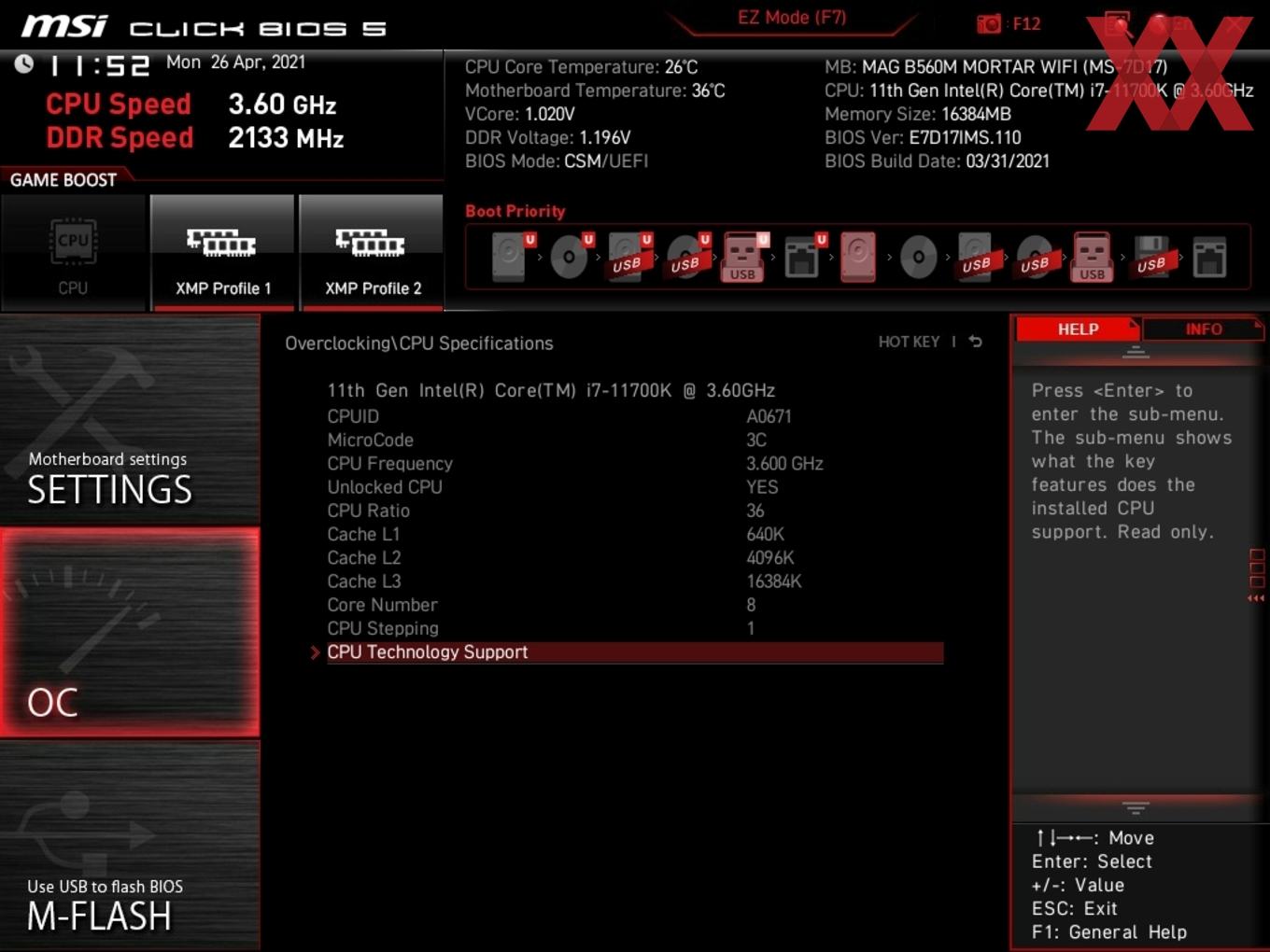Click the BIOS Build Date 03/31/2021 entry

[x=937, y=161]
